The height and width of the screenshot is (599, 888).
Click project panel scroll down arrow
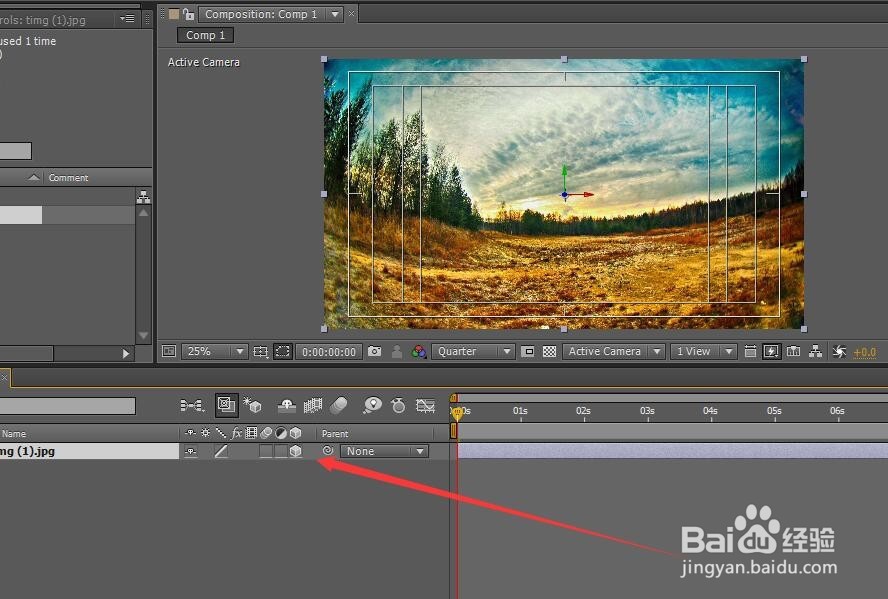point(143,335)
